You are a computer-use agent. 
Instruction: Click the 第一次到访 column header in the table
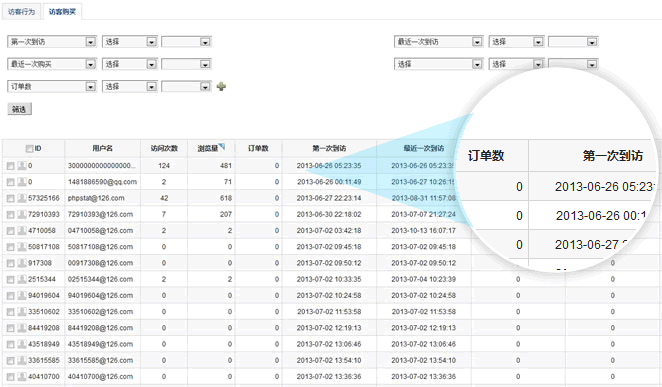point(329,149)
